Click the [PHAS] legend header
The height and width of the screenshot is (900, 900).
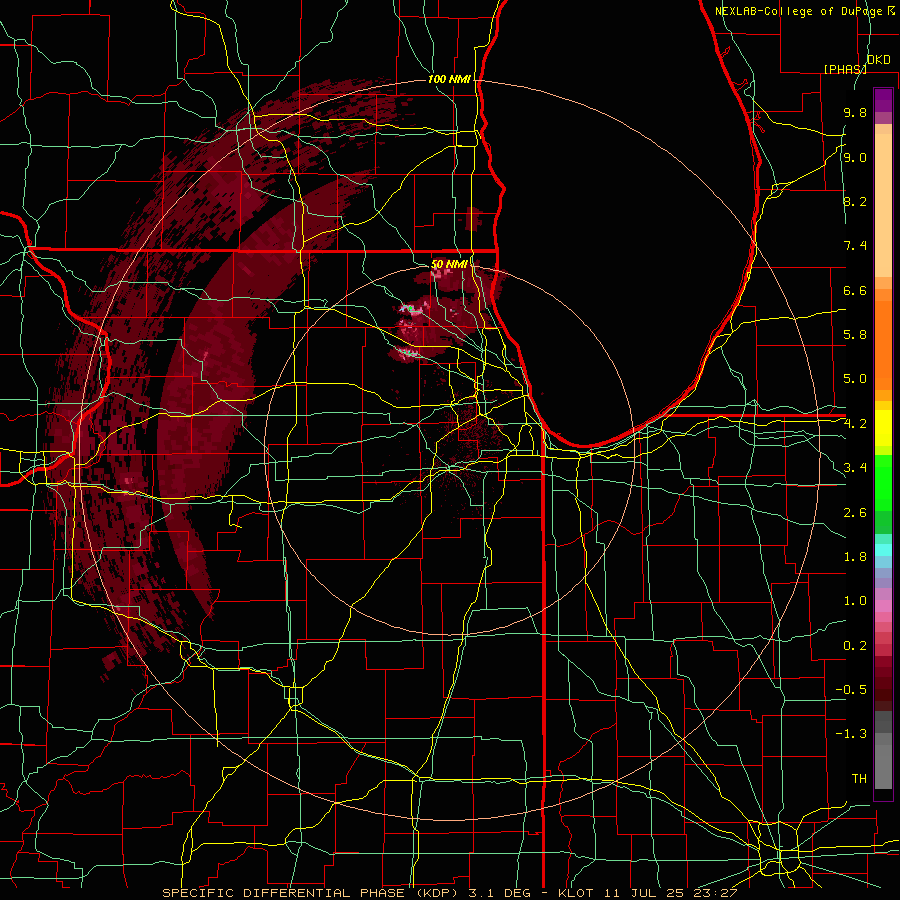[845, 69]
